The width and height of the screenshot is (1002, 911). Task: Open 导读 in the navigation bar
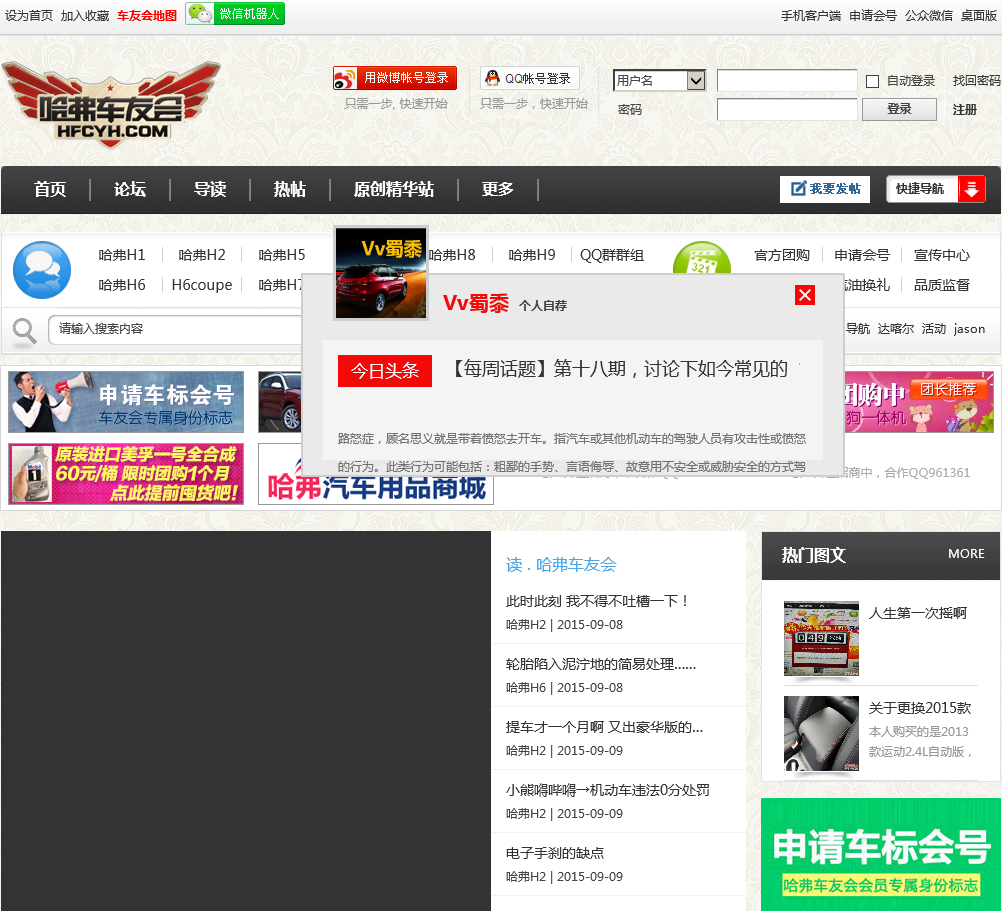(x=210, y=189)
